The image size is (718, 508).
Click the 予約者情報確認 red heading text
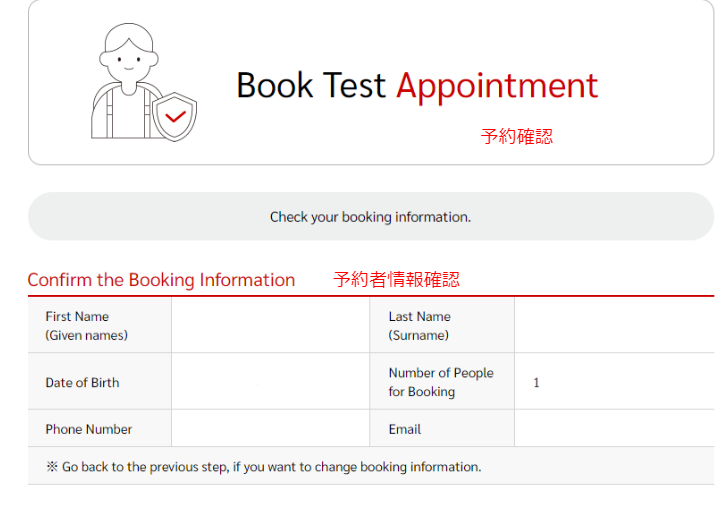click(x=396, y=280)
